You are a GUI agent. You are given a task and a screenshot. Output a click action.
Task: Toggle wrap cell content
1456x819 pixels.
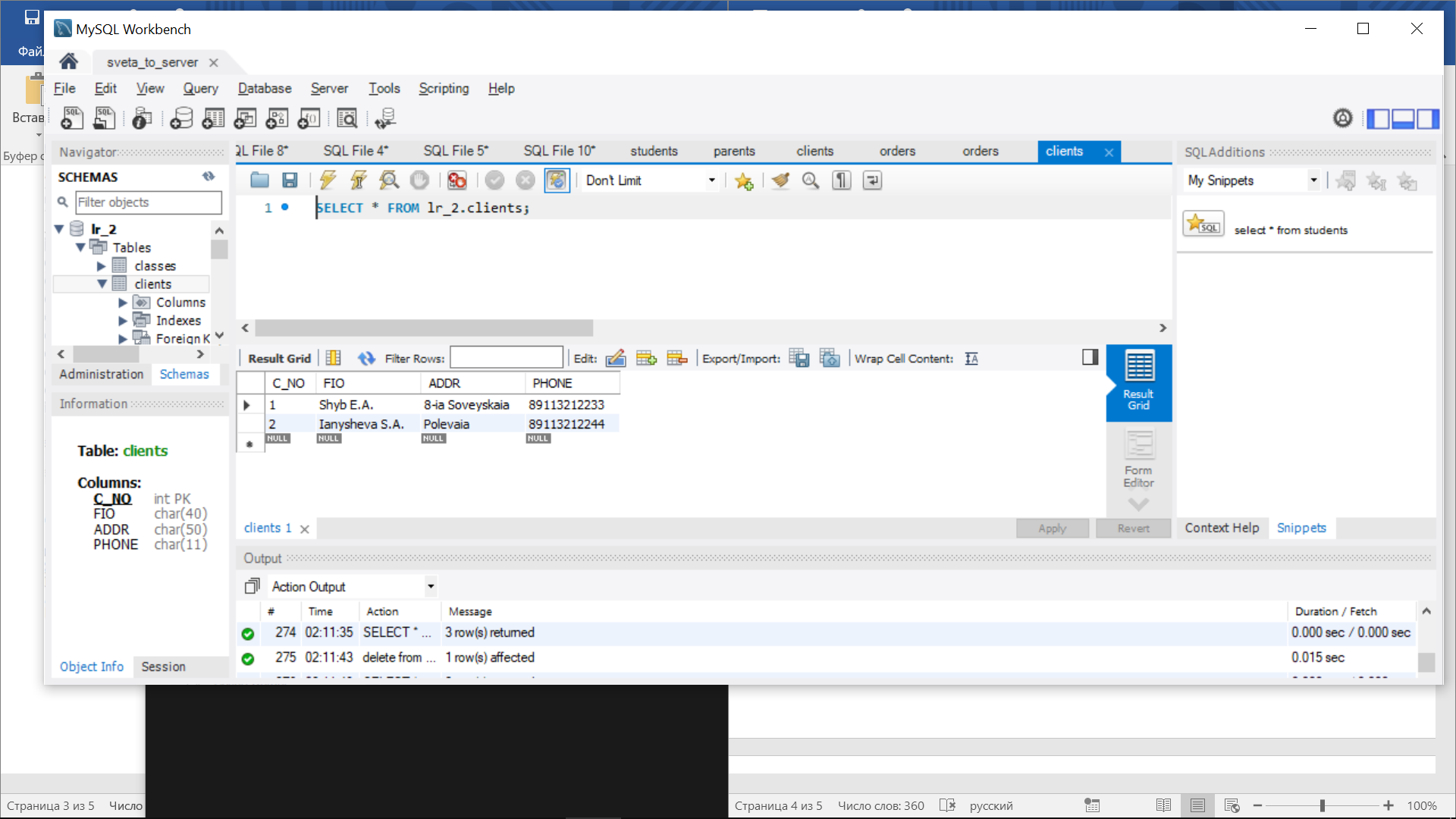click(971, 359)
